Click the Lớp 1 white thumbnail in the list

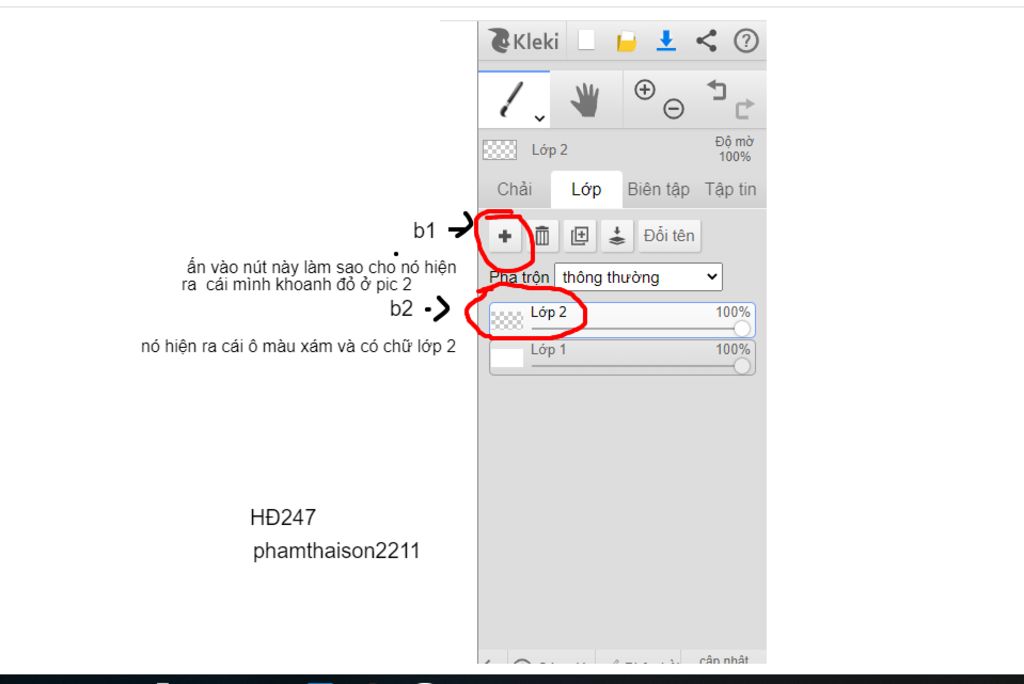click(x=507, y=357)
